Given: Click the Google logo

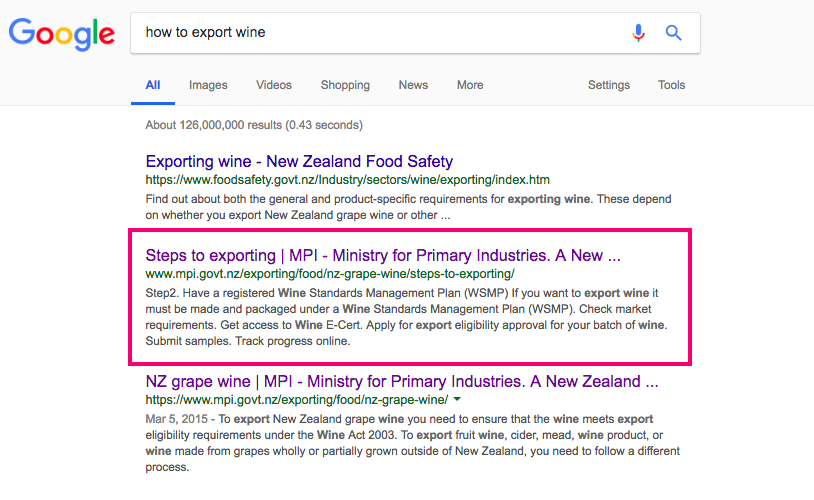Looking at the screenshot, I should pyautogui.click(x=62, y=34).
